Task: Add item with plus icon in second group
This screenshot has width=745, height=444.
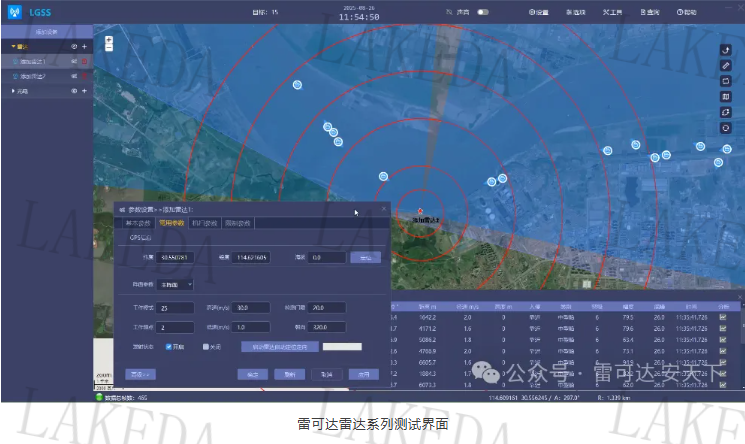Action: coord(85,91)
